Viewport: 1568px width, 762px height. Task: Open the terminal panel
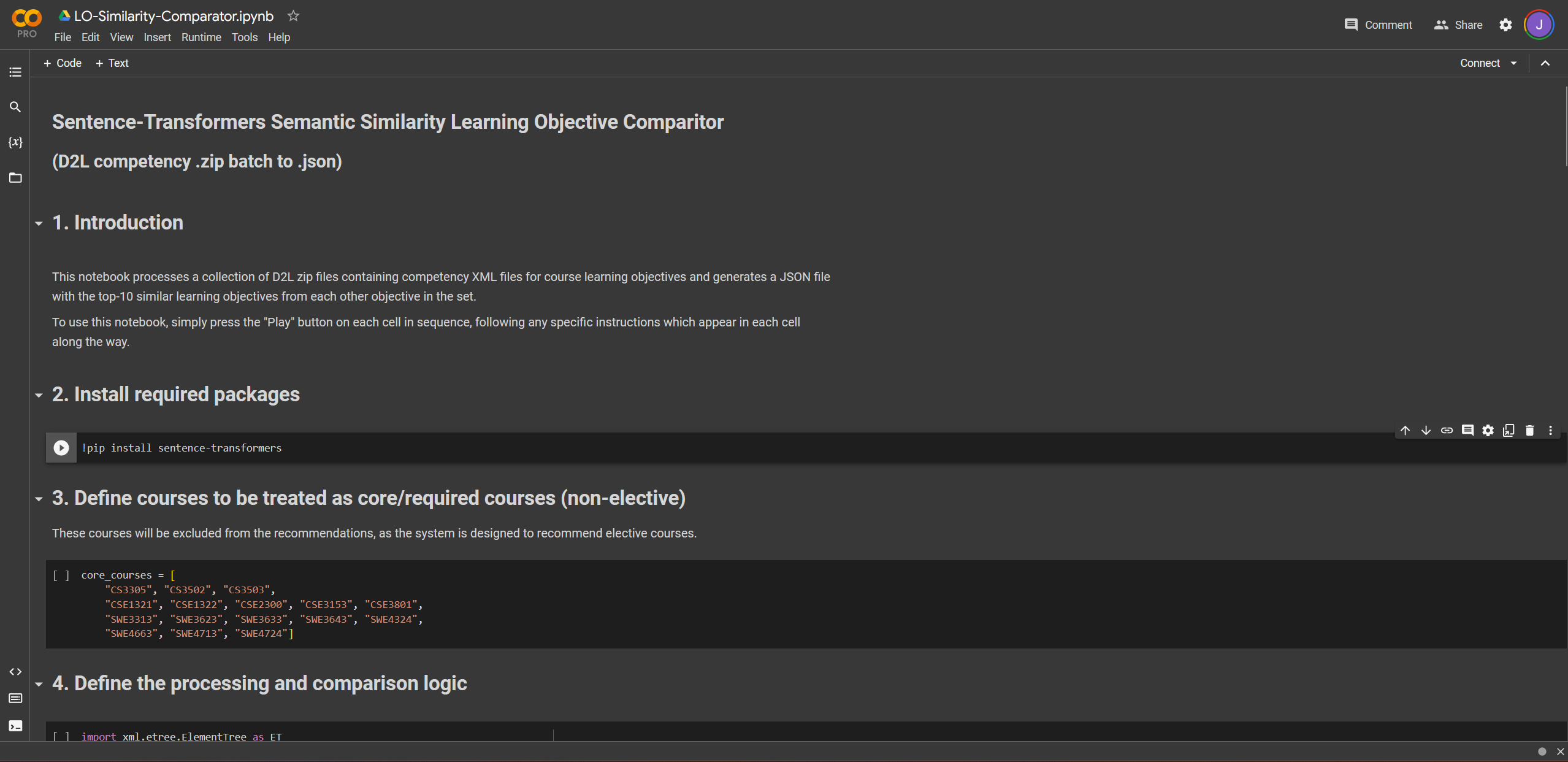15,726
